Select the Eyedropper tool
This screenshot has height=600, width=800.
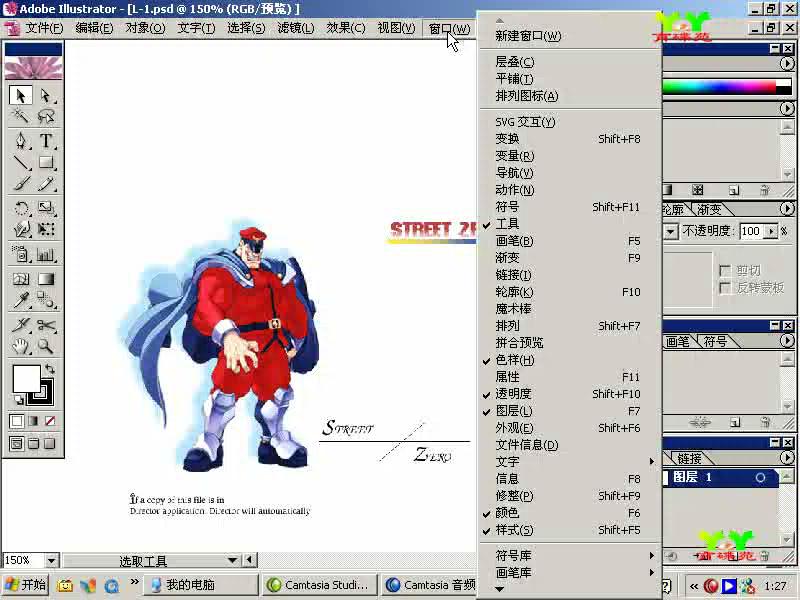coord(21,300)
